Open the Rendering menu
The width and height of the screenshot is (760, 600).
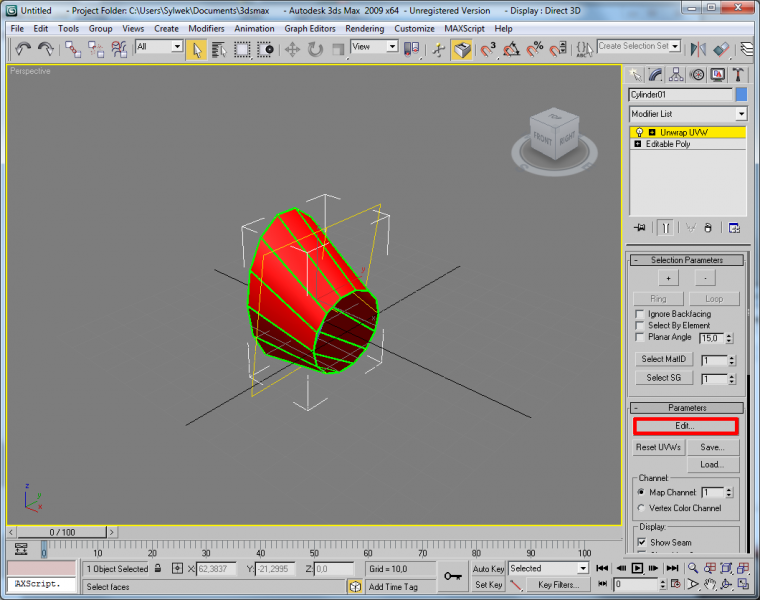tap(364, 29)
